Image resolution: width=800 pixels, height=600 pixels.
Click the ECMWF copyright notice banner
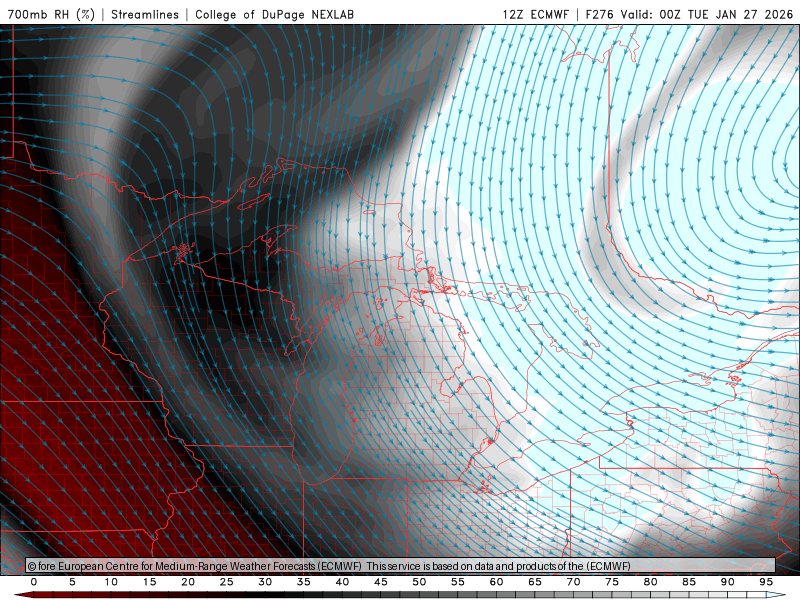[401, 566]
